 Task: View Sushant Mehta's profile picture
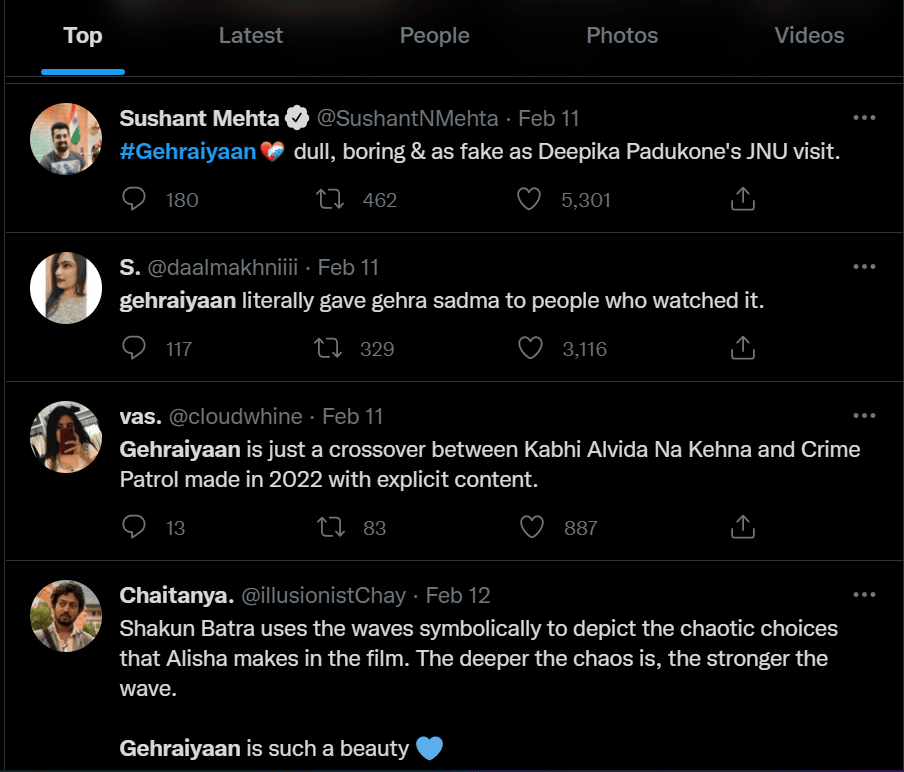(x=67, y=139)
